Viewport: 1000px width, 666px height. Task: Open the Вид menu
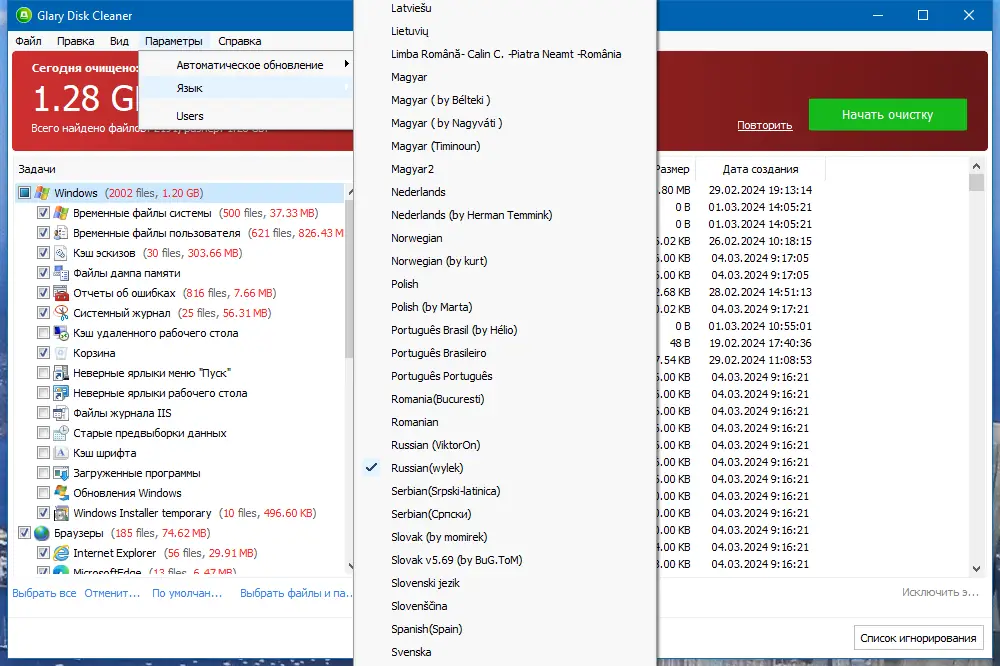click(119, 41)
